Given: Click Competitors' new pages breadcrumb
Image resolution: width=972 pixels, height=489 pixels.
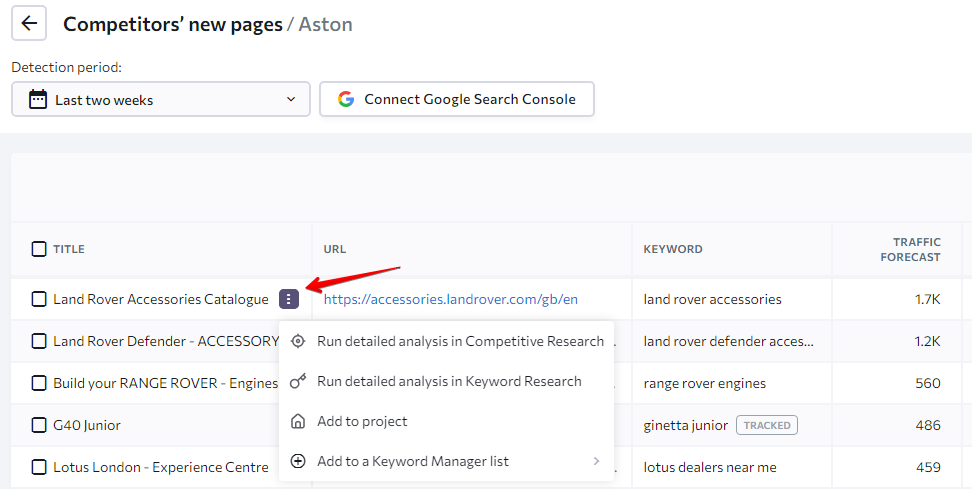Looking at the screenshot, I should (173, 24).
